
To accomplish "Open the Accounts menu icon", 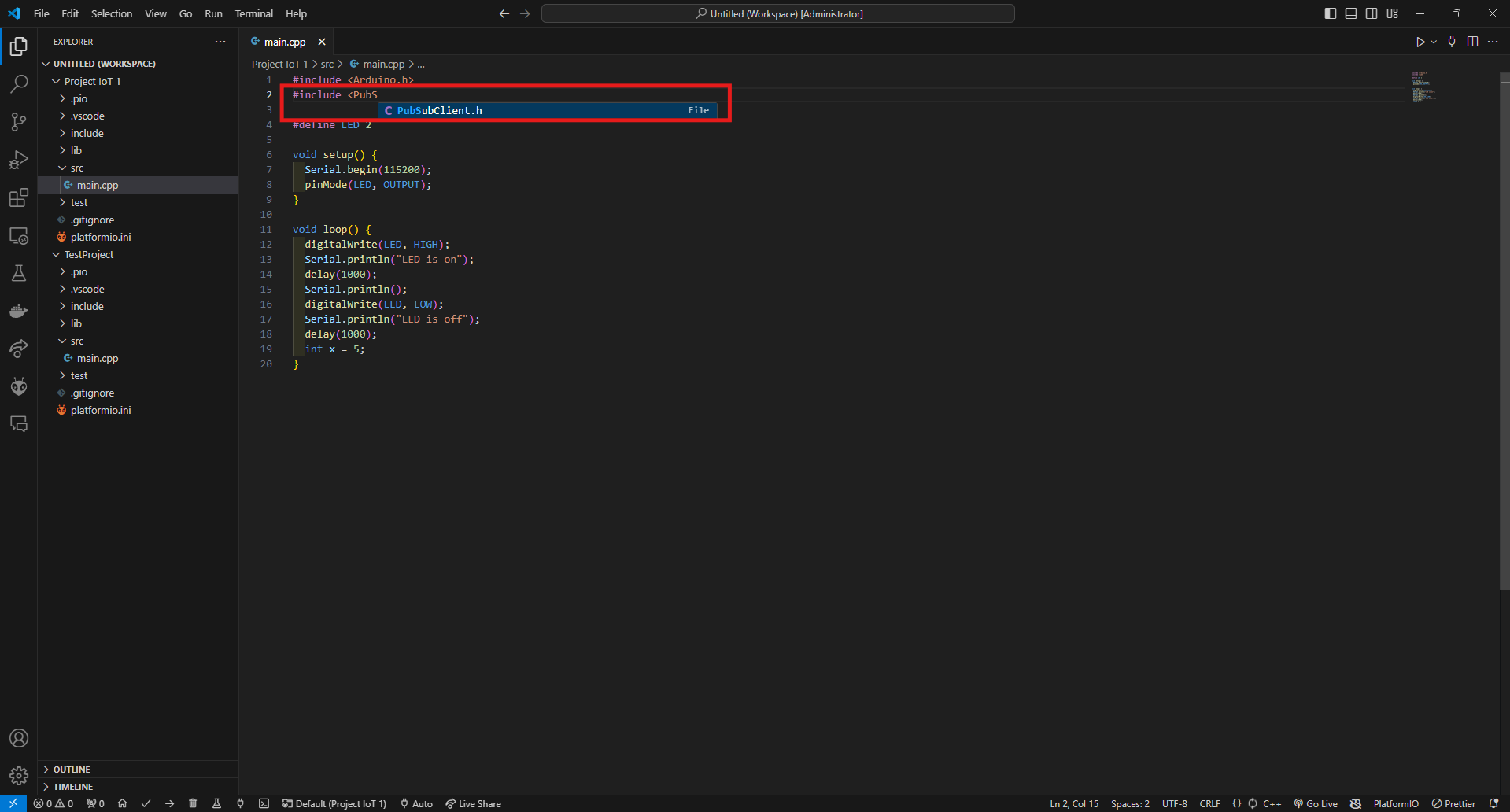I will 19,738.
